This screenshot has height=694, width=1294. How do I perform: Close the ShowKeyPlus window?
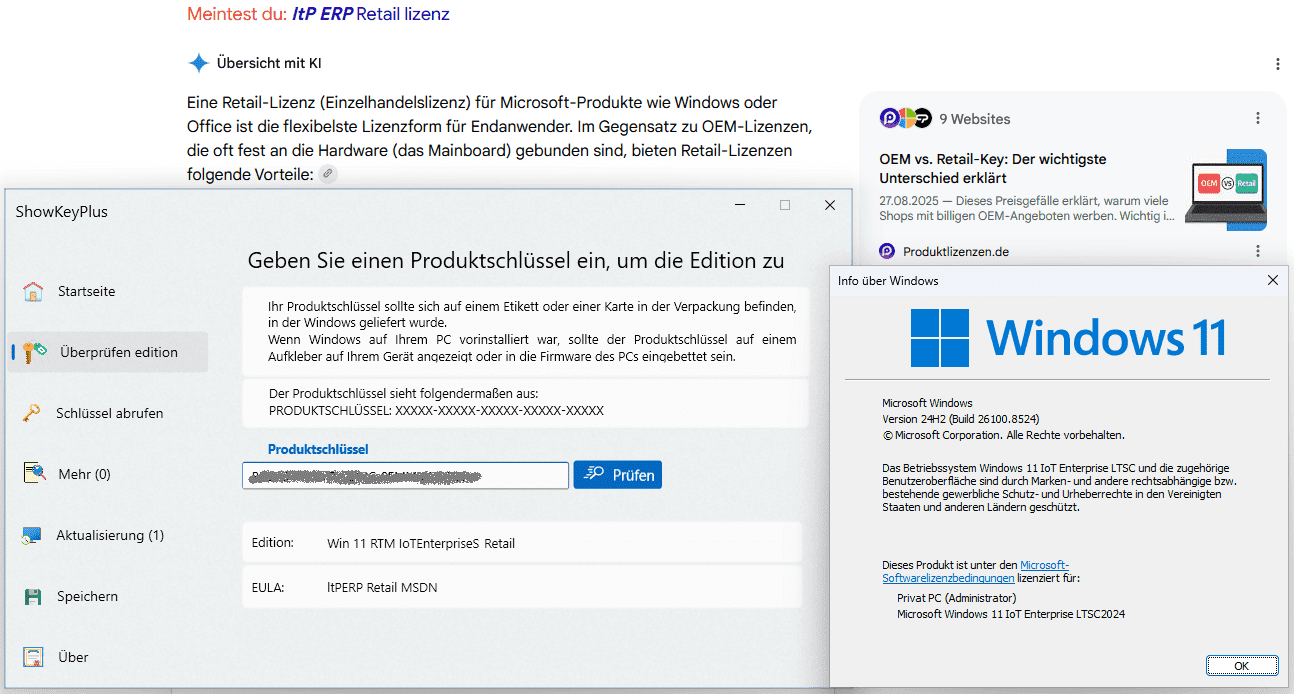tap(830, 205)
